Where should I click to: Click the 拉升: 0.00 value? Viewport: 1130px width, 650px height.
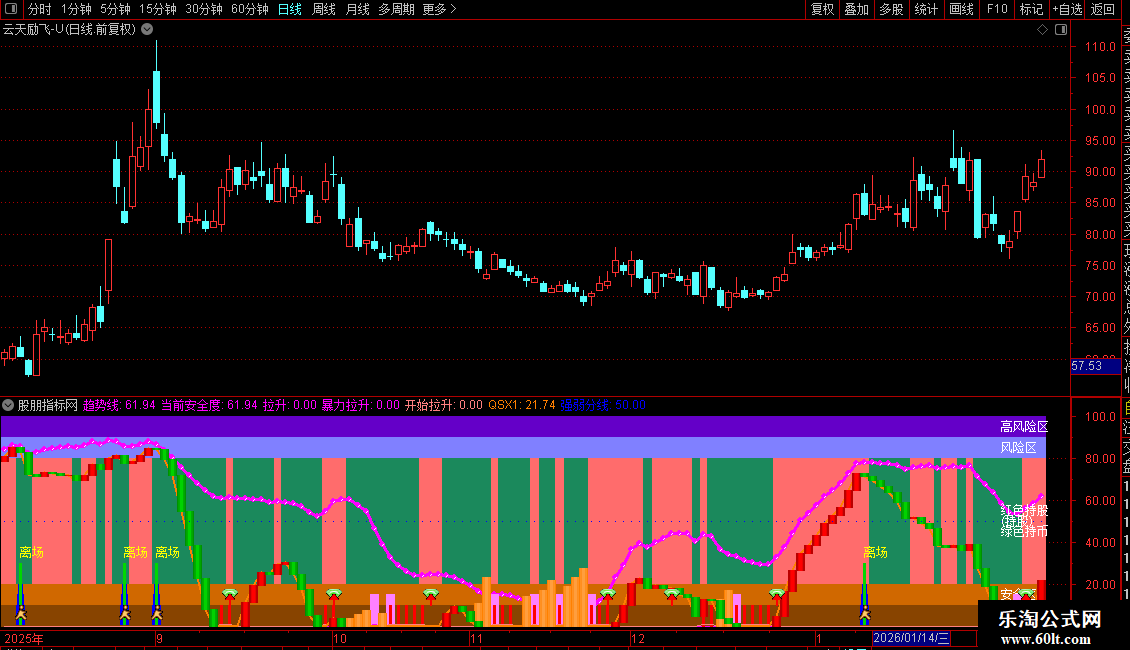290,405
